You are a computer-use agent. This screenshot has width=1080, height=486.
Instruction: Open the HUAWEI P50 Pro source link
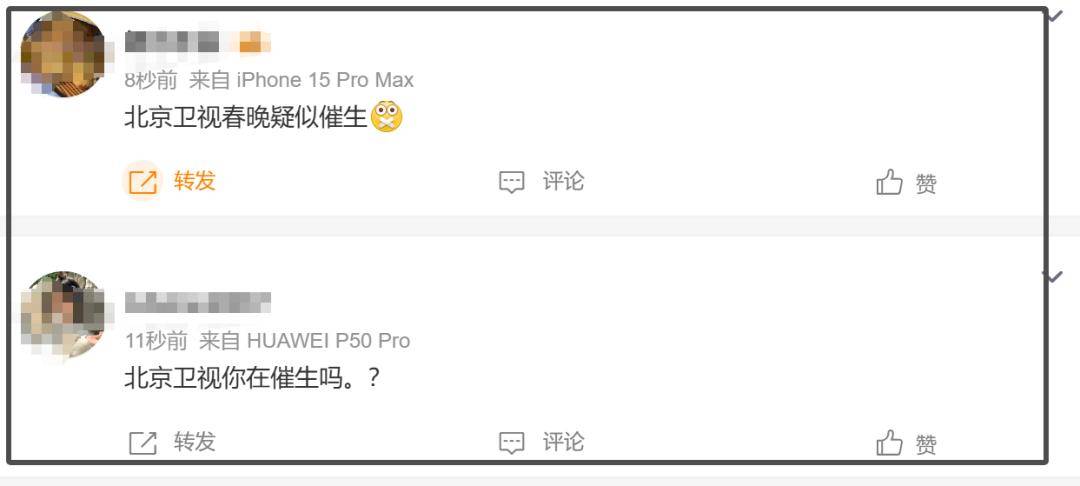(328, 341)
